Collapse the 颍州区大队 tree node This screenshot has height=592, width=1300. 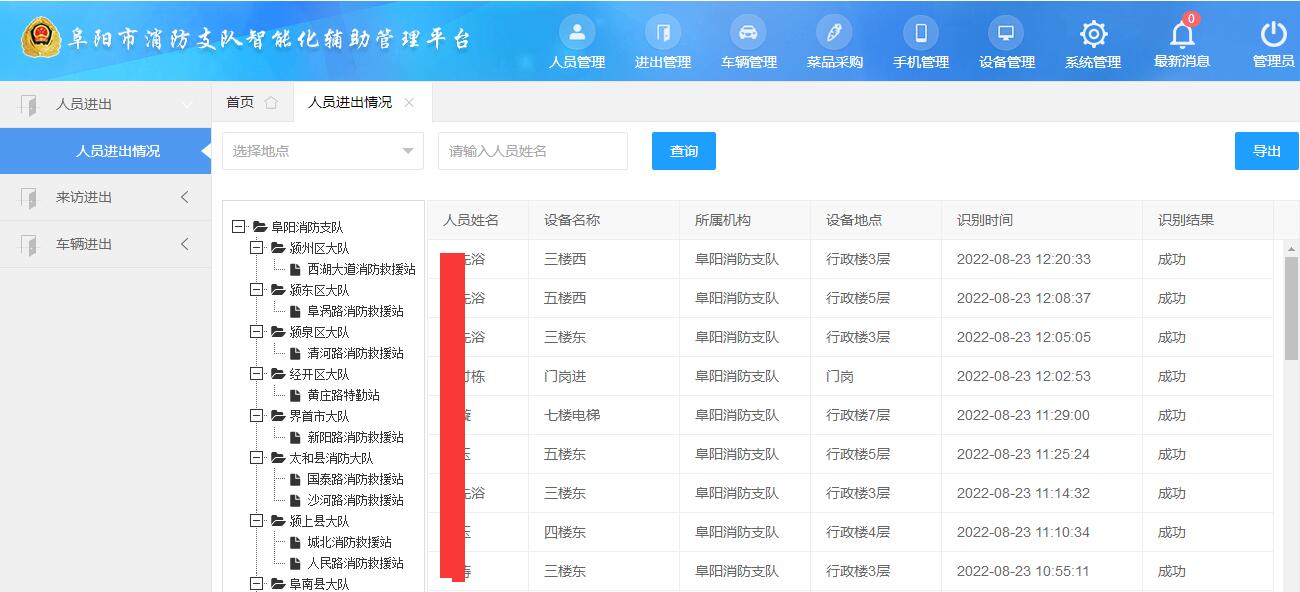[x=256, y=248]
